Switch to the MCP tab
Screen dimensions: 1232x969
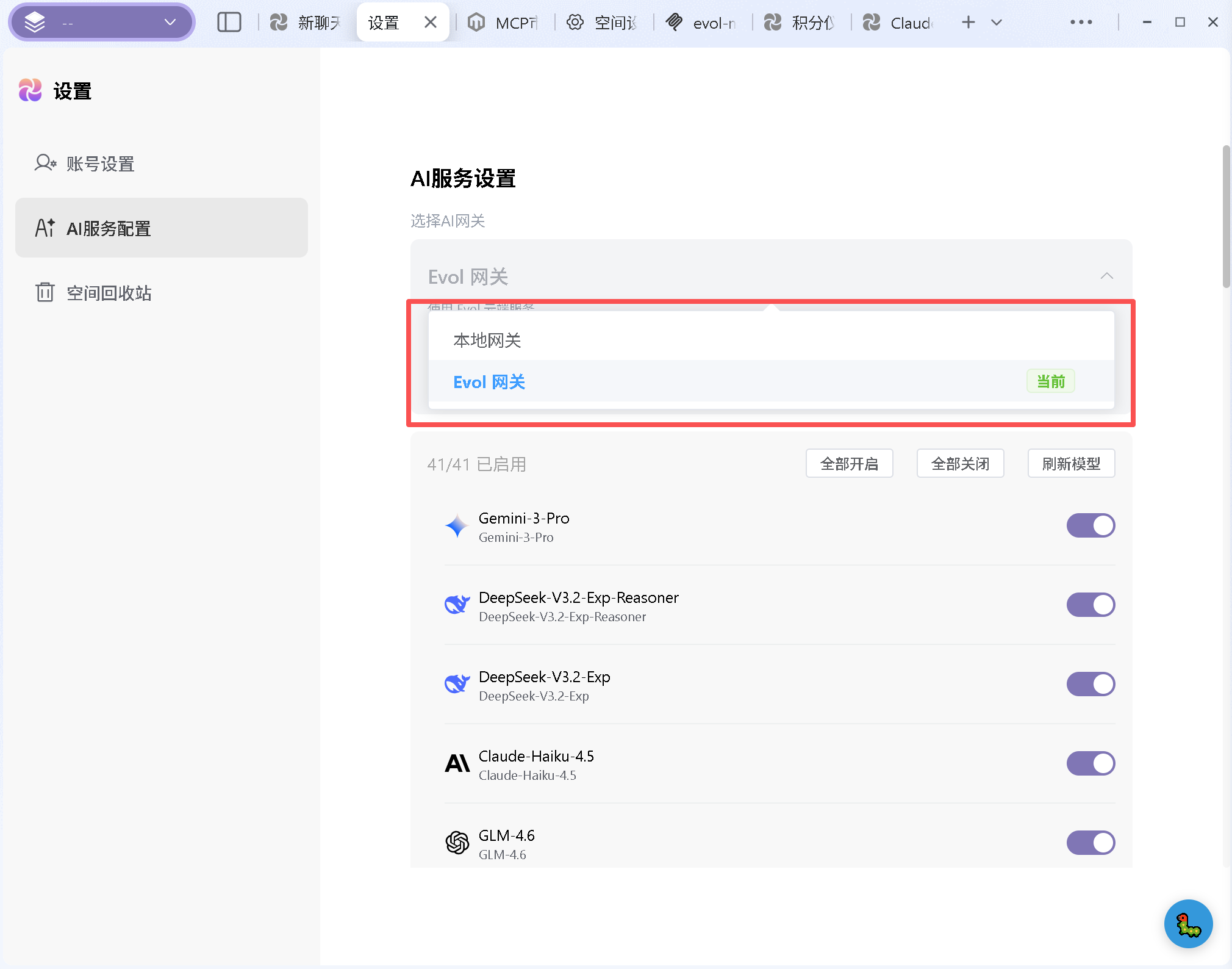tap(505, 23)
